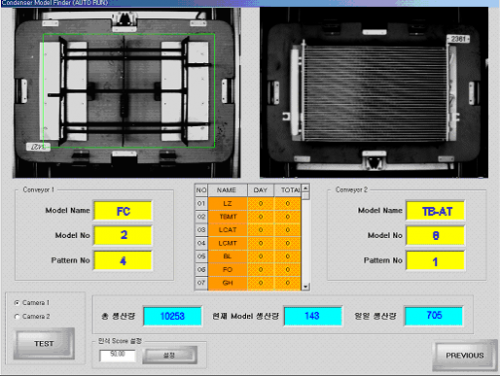Select the LZ row in model table
Screen dimensions: 500x376
point(248,203)
